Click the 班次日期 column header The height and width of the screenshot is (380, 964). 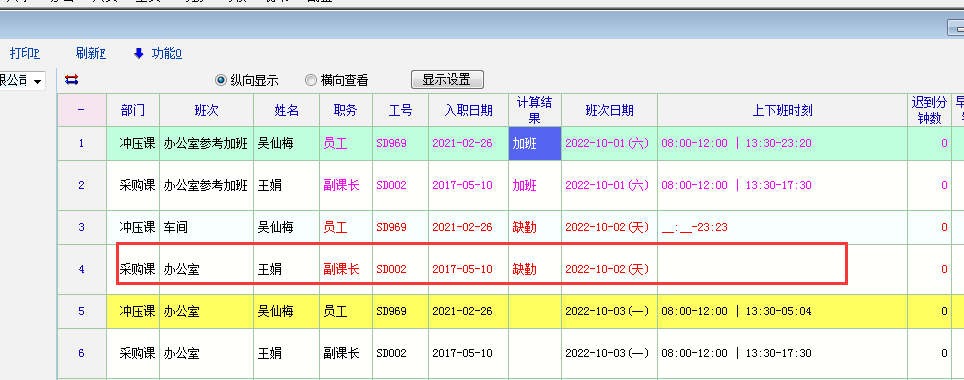click(609, 110)
